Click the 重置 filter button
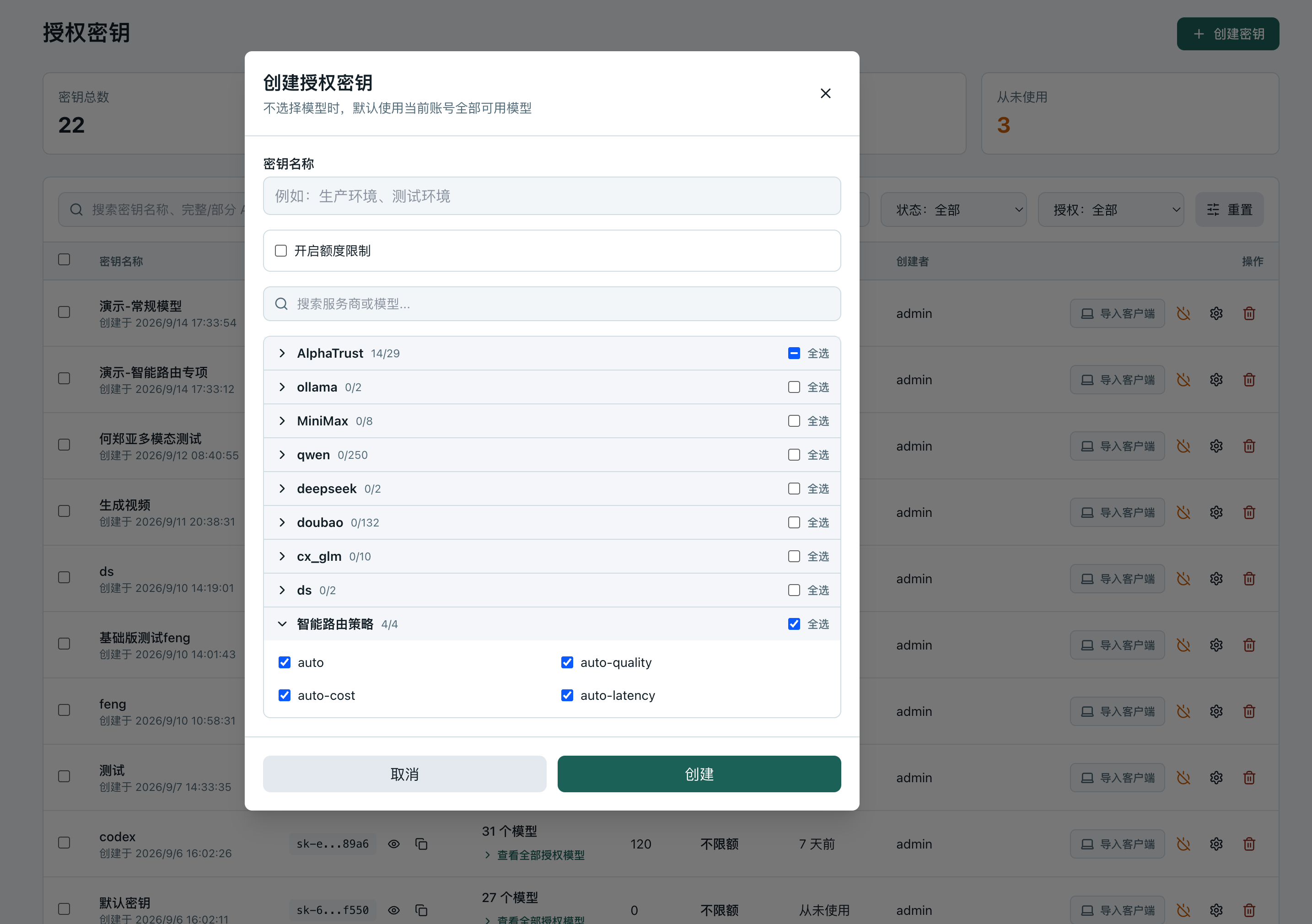The image size is (1312, 924). (x=1229, y=210)
